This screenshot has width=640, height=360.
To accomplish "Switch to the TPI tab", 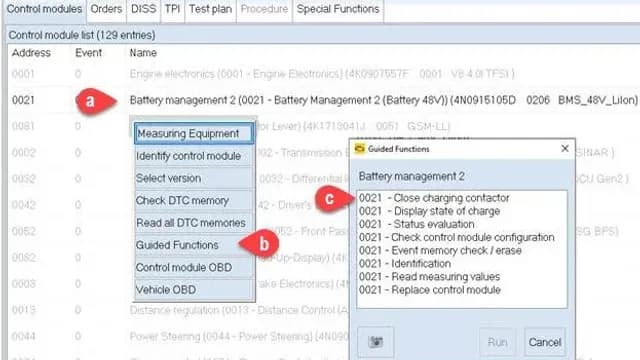I will click(x=172, y=9).
